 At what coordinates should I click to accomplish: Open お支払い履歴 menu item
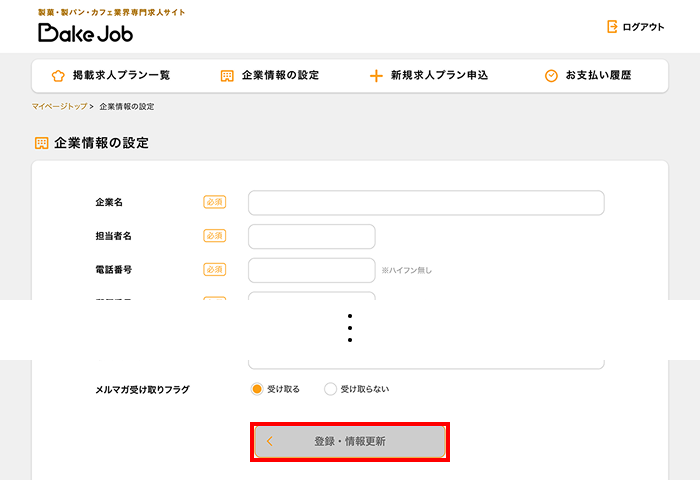tap(598, 76)
